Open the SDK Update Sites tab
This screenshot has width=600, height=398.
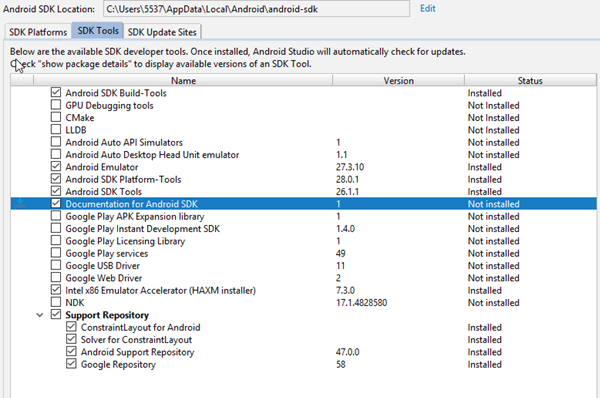pyautogui.click(x=162, y=32)
